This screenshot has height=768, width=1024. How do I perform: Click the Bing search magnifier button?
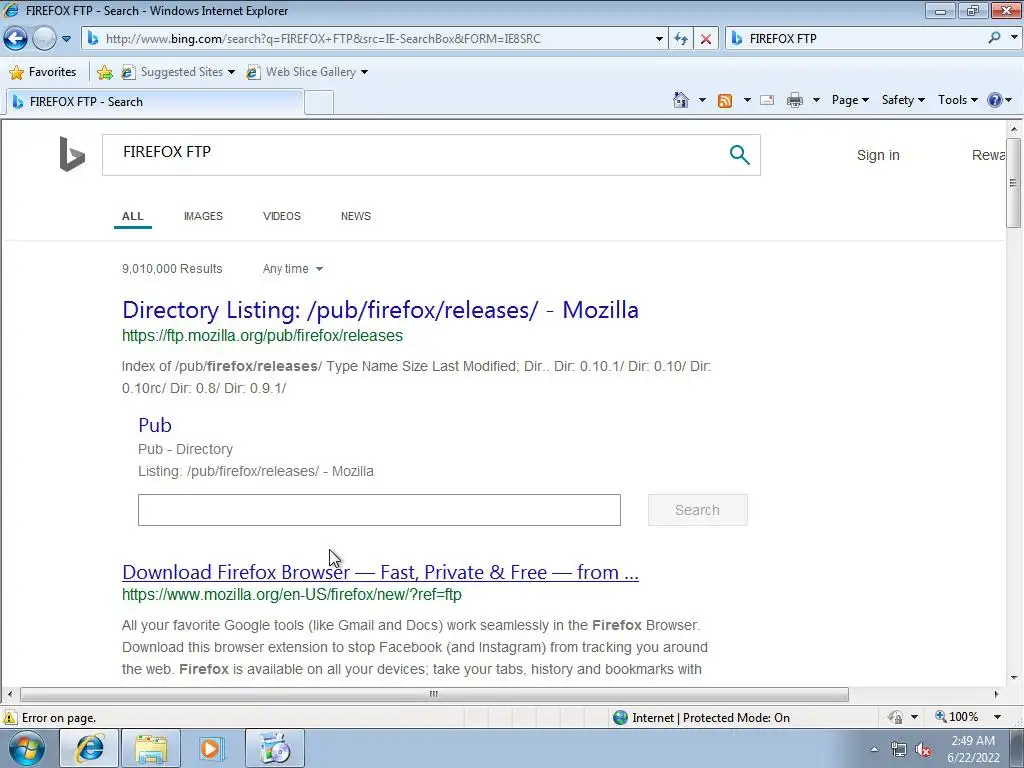[739, 155]
